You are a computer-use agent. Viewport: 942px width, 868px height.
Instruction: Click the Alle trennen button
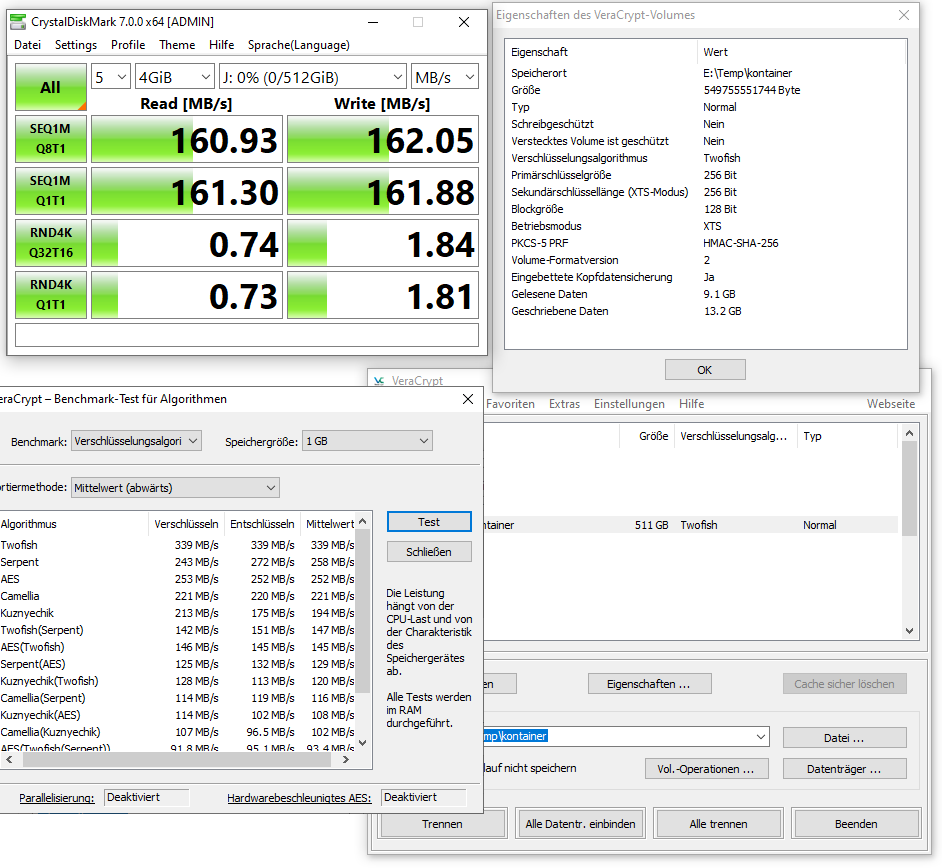[719, 824]
